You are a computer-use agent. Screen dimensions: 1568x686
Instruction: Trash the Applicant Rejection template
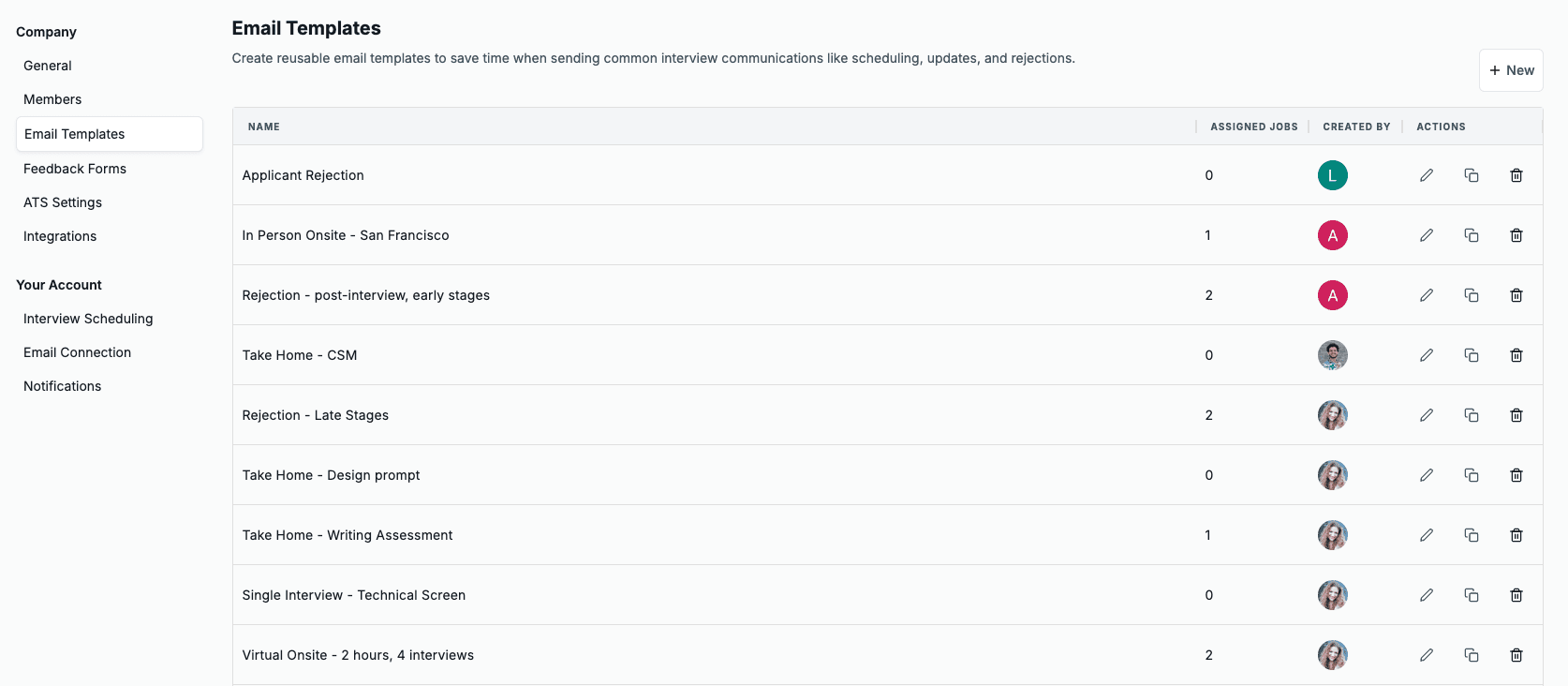1516,175
